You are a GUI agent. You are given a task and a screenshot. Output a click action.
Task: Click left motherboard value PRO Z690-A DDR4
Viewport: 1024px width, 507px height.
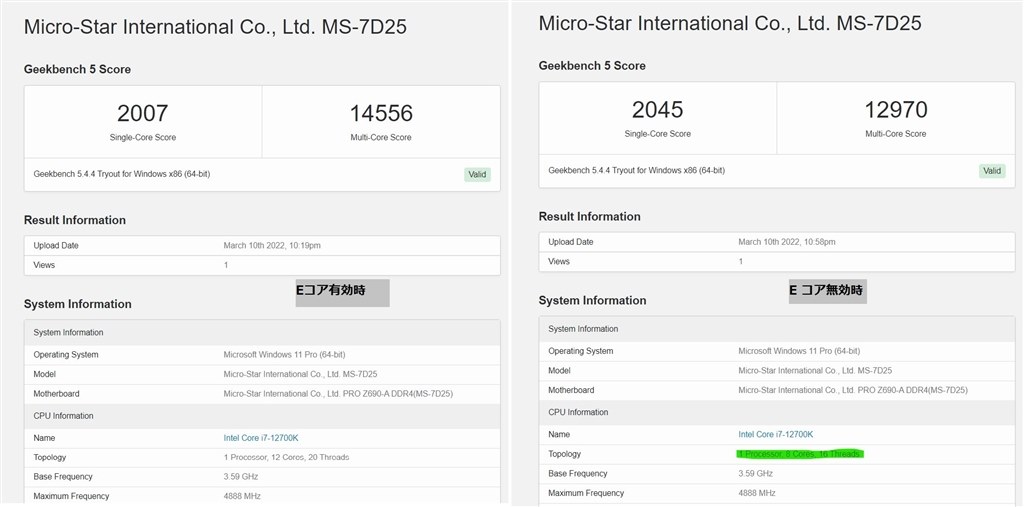[338, 394]
